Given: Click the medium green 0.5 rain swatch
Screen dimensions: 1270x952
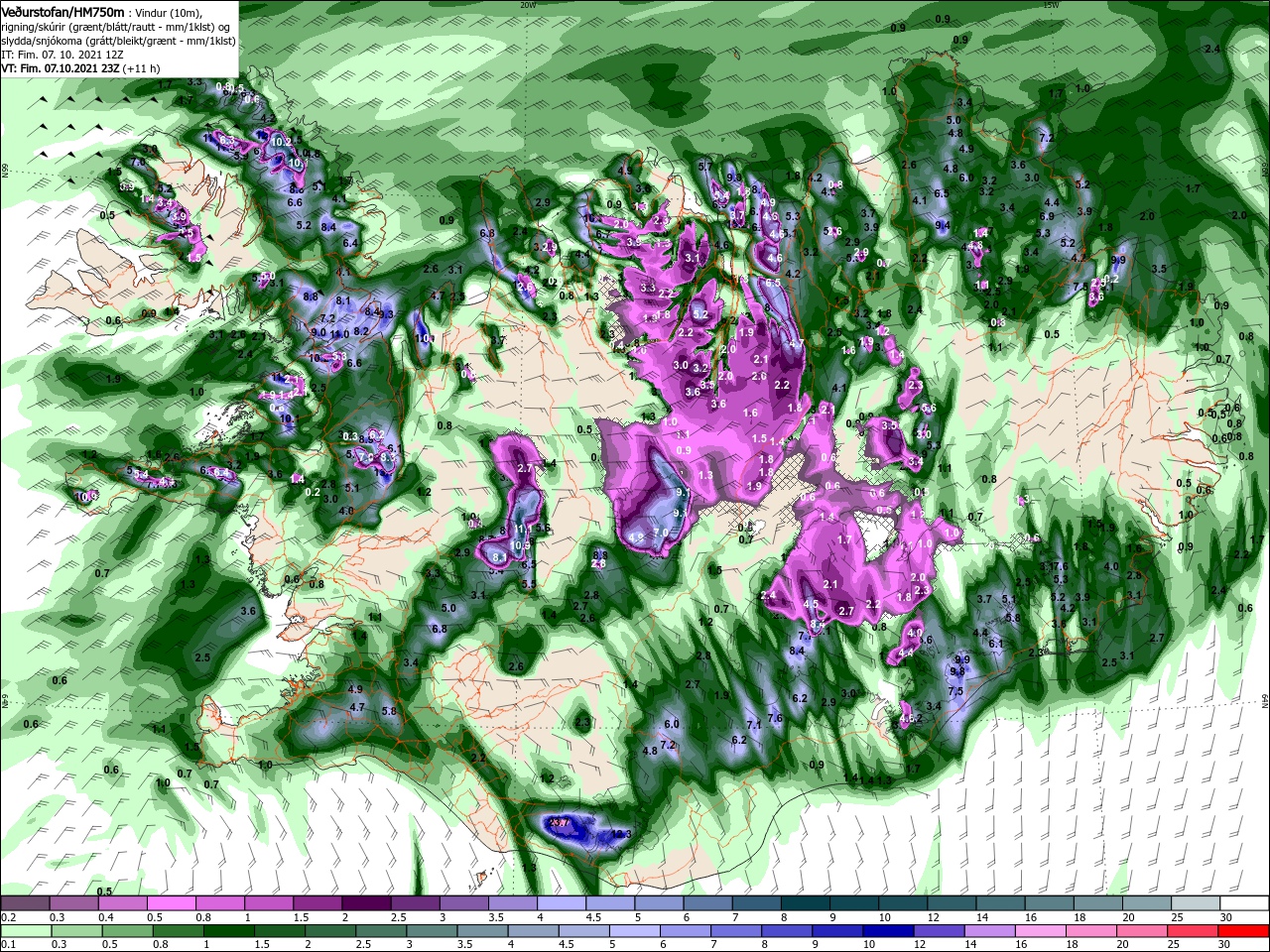Looking at the screenshot, I should pyautogui.click(x=127, y=931).
